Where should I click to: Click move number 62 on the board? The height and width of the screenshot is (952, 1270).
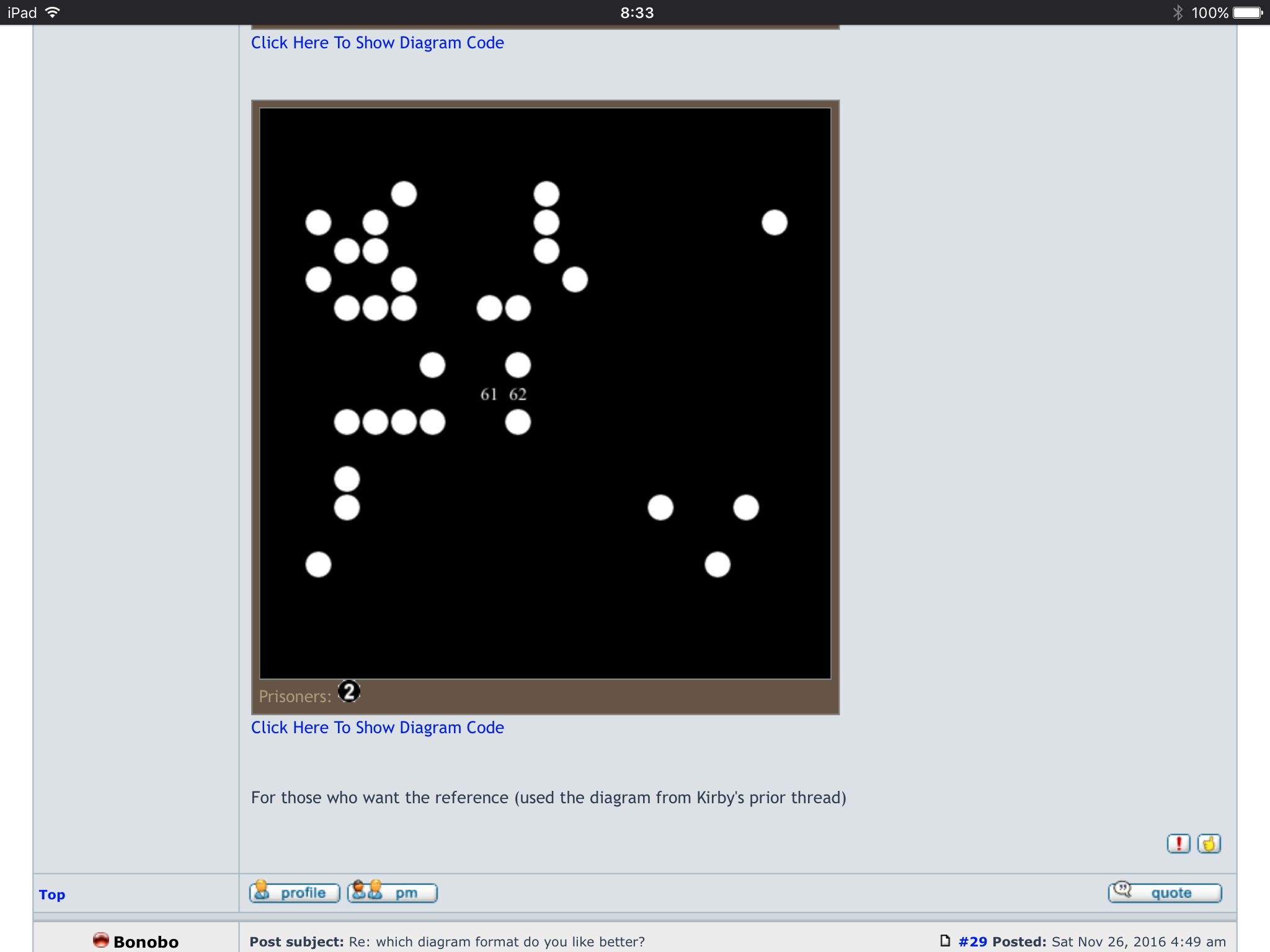518,394
